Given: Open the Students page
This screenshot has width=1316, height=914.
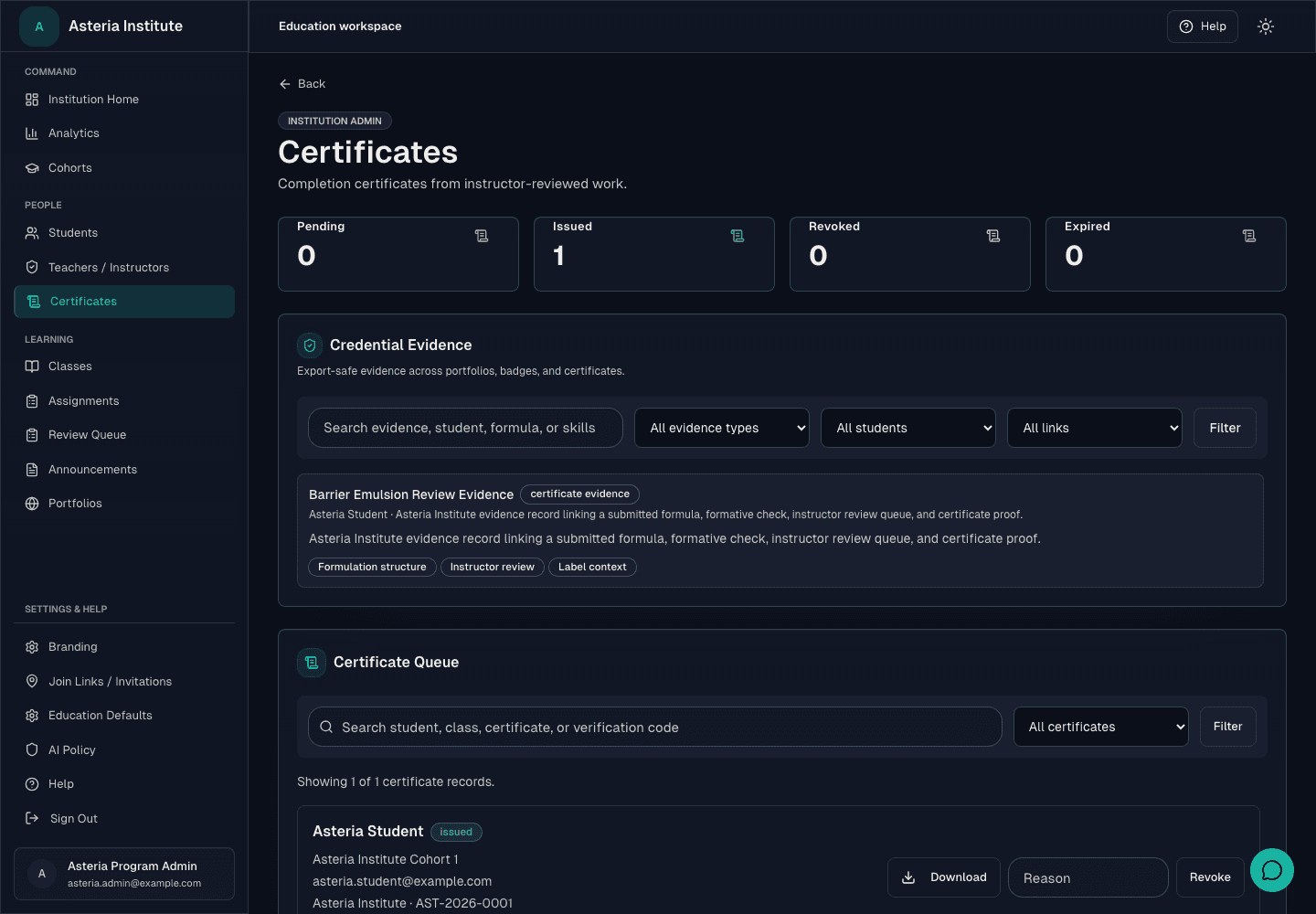Looking at the screenshot, I should pos(124,233).
